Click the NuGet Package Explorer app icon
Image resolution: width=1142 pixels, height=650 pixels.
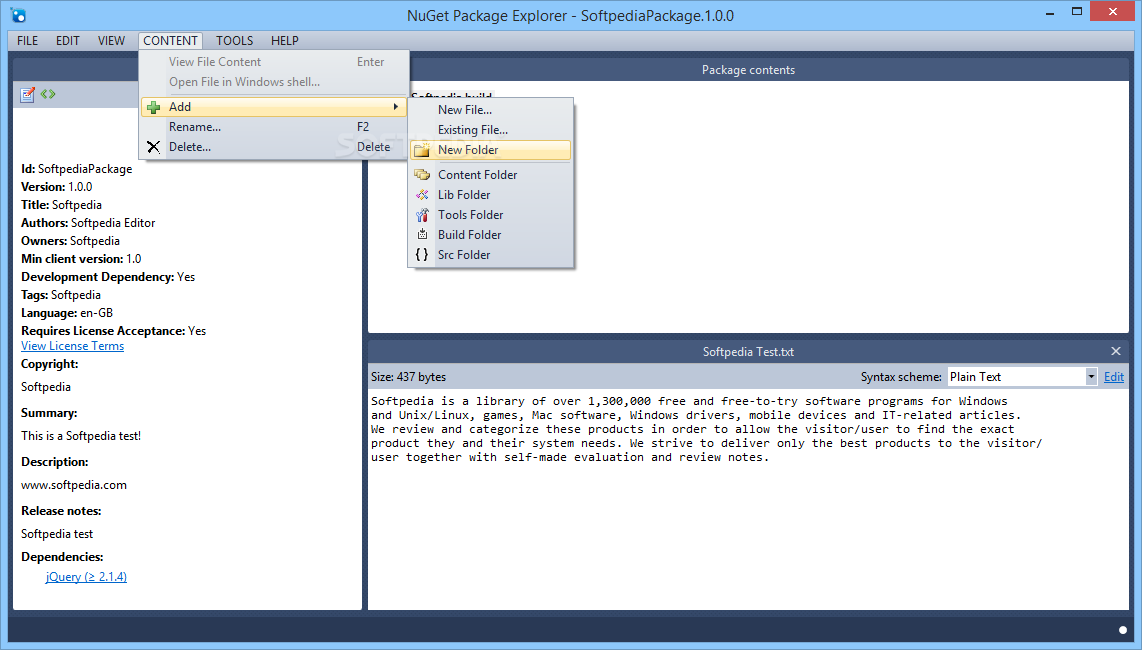pyautogui.click(x=18, y=15)
